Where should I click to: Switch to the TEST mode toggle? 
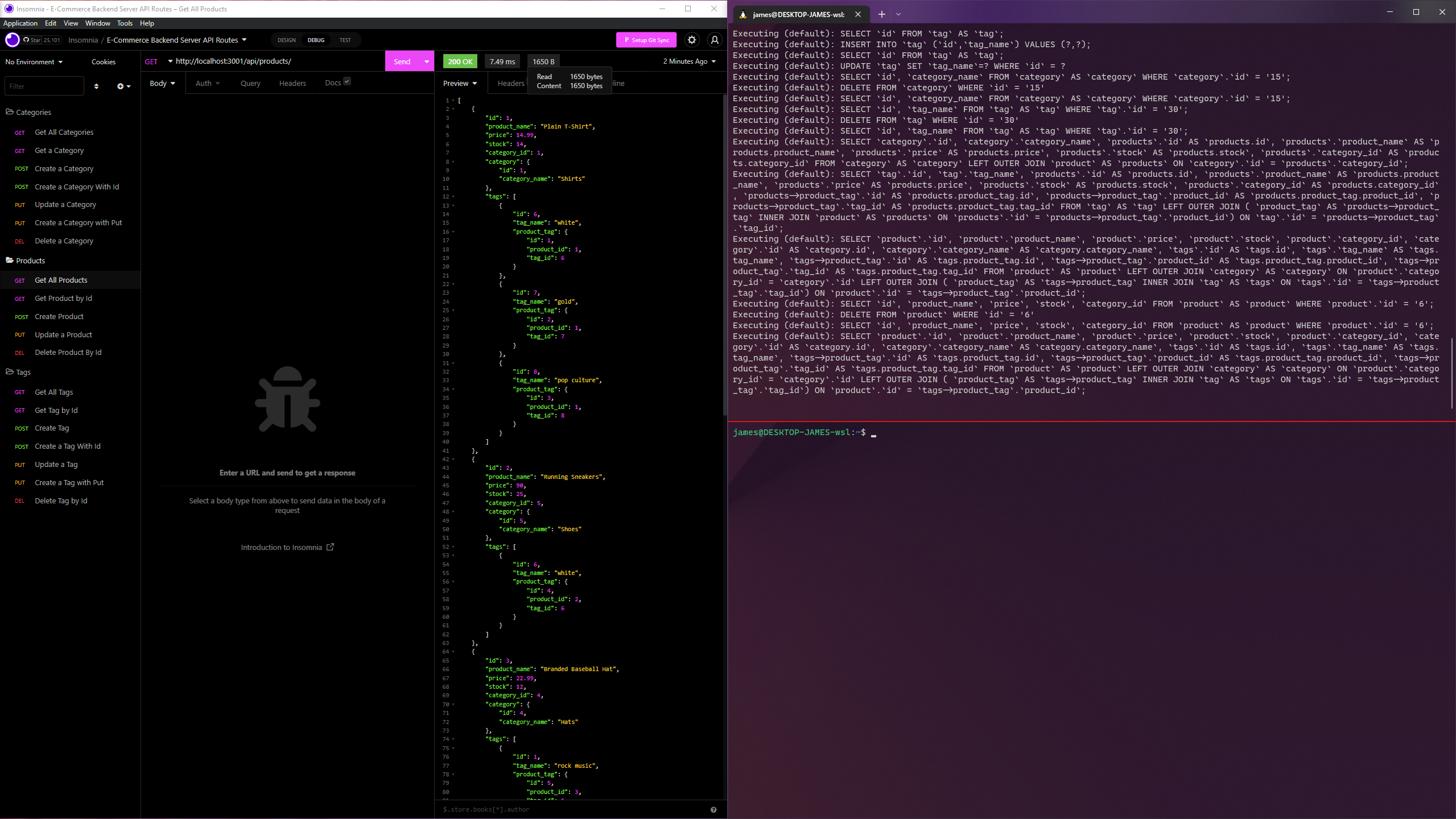pos(345,40)
